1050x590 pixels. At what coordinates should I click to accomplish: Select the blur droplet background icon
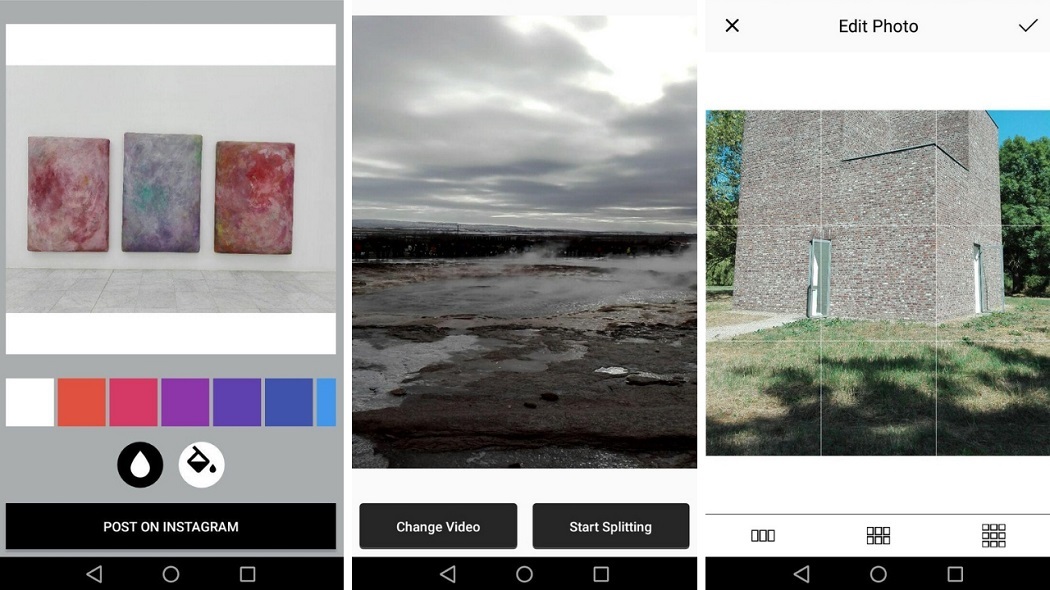coord(140,464)
